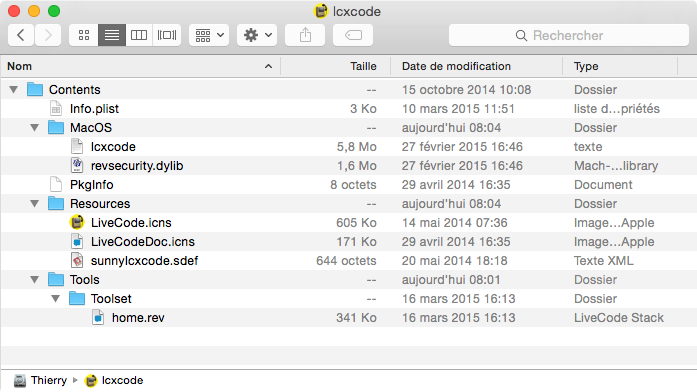Go forward with the right chevron button
Image resolution: width=697 pixels, height=392 pixels.
(48, 35)
